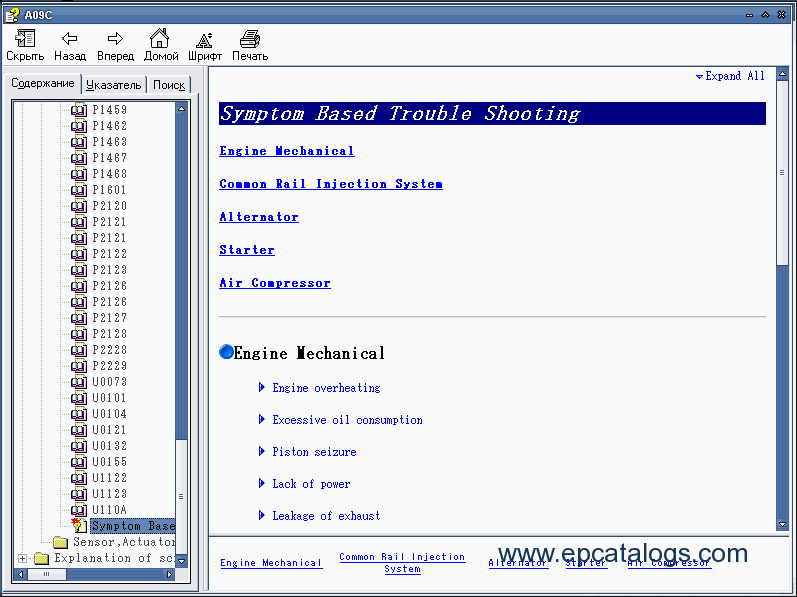The width and height of the screenshot is (797, 597).
Task: Click the content pane scroll up arrow
Action: 782,74
